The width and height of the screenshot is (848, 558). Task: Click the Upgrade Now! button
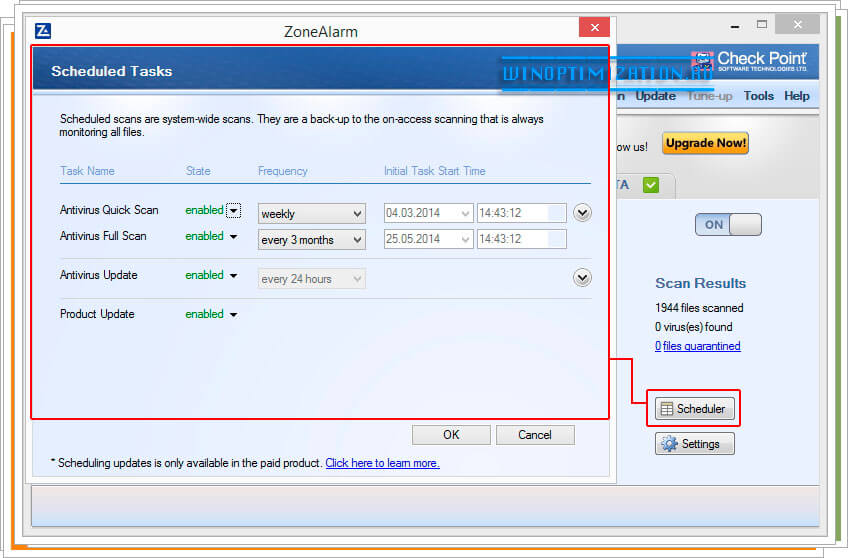(x=705, y=143)
